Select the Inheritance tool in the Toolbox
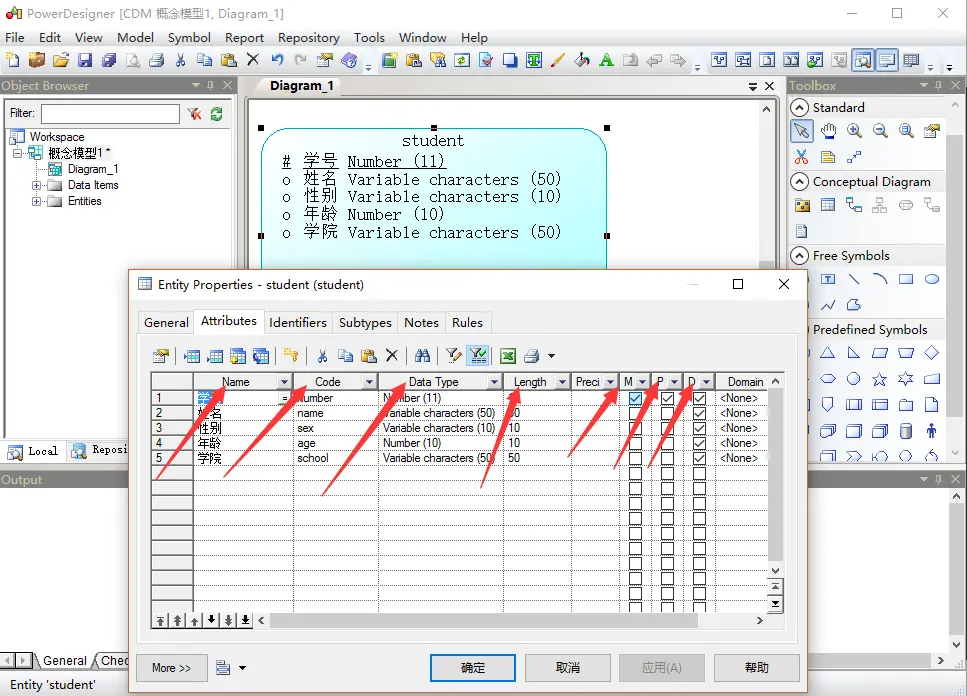This screenshot has height=696, width=967. (879, 205)
